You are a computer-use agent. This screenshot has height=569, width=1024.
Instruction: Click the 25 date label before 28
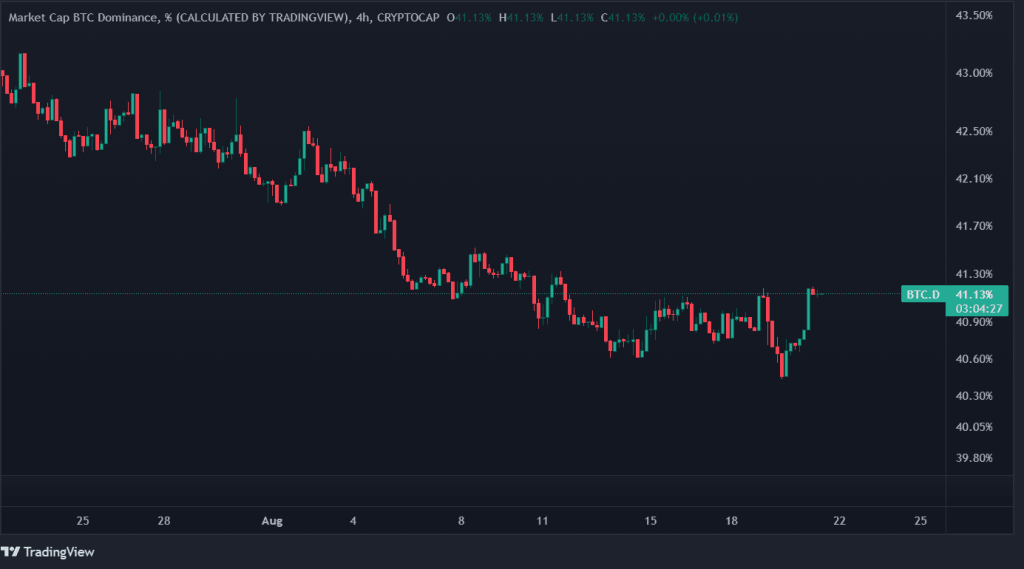[82, 521]
